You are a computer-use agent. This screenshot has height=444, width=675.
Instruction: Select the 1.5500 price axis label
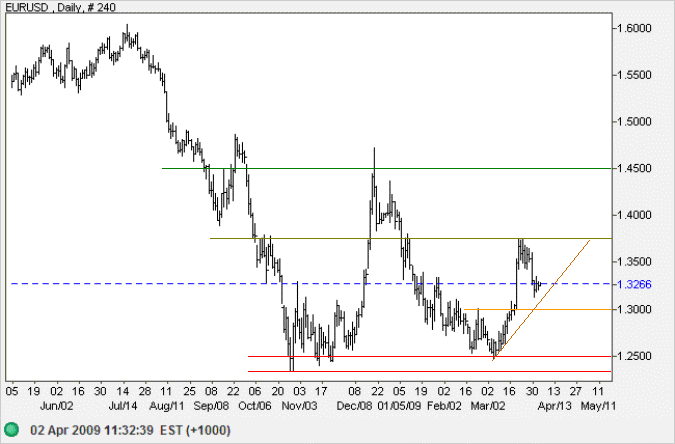pos(634,75)
